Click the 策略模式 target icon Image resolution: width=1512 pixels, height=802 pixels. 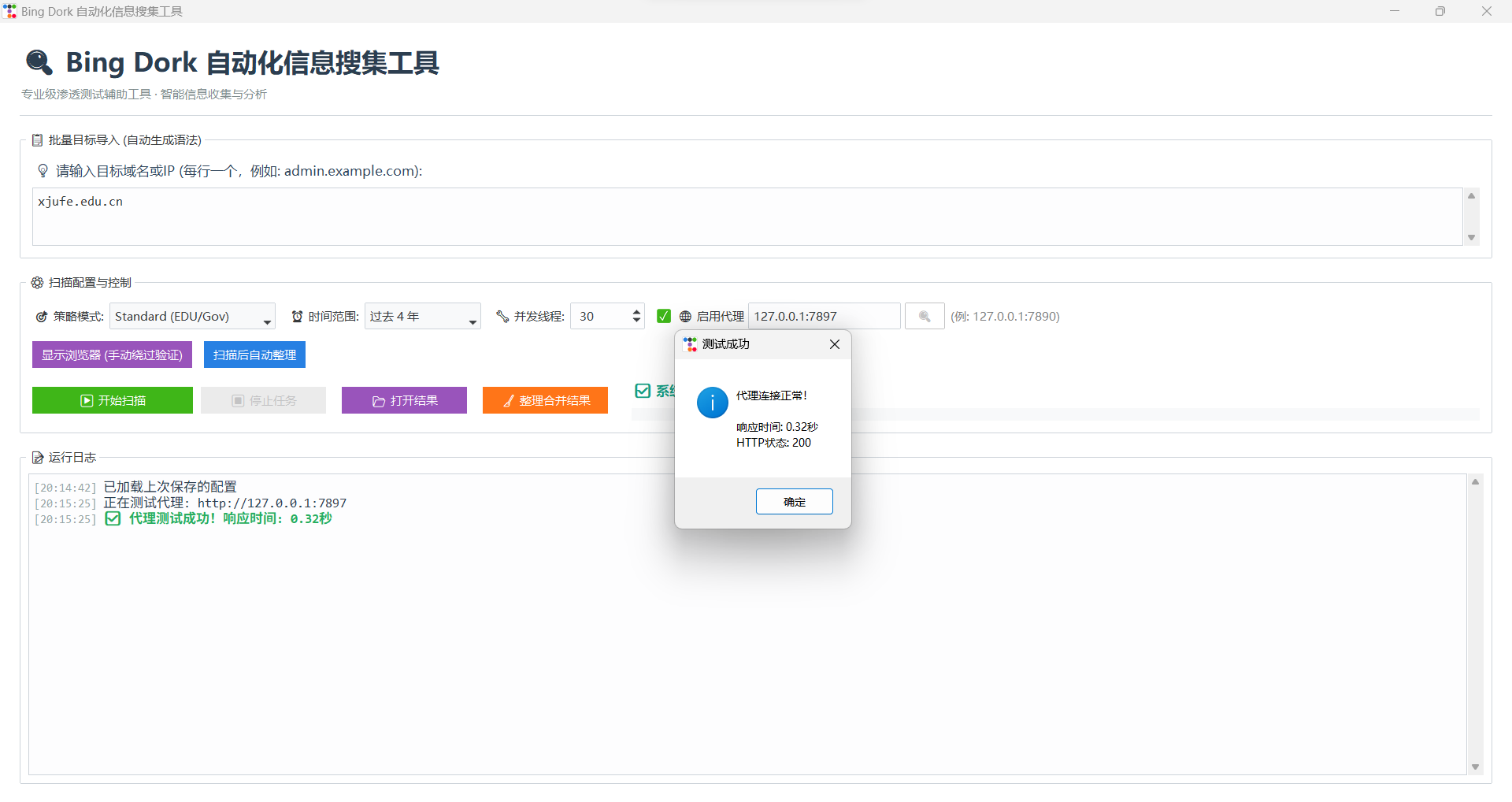tap(42, 317)
